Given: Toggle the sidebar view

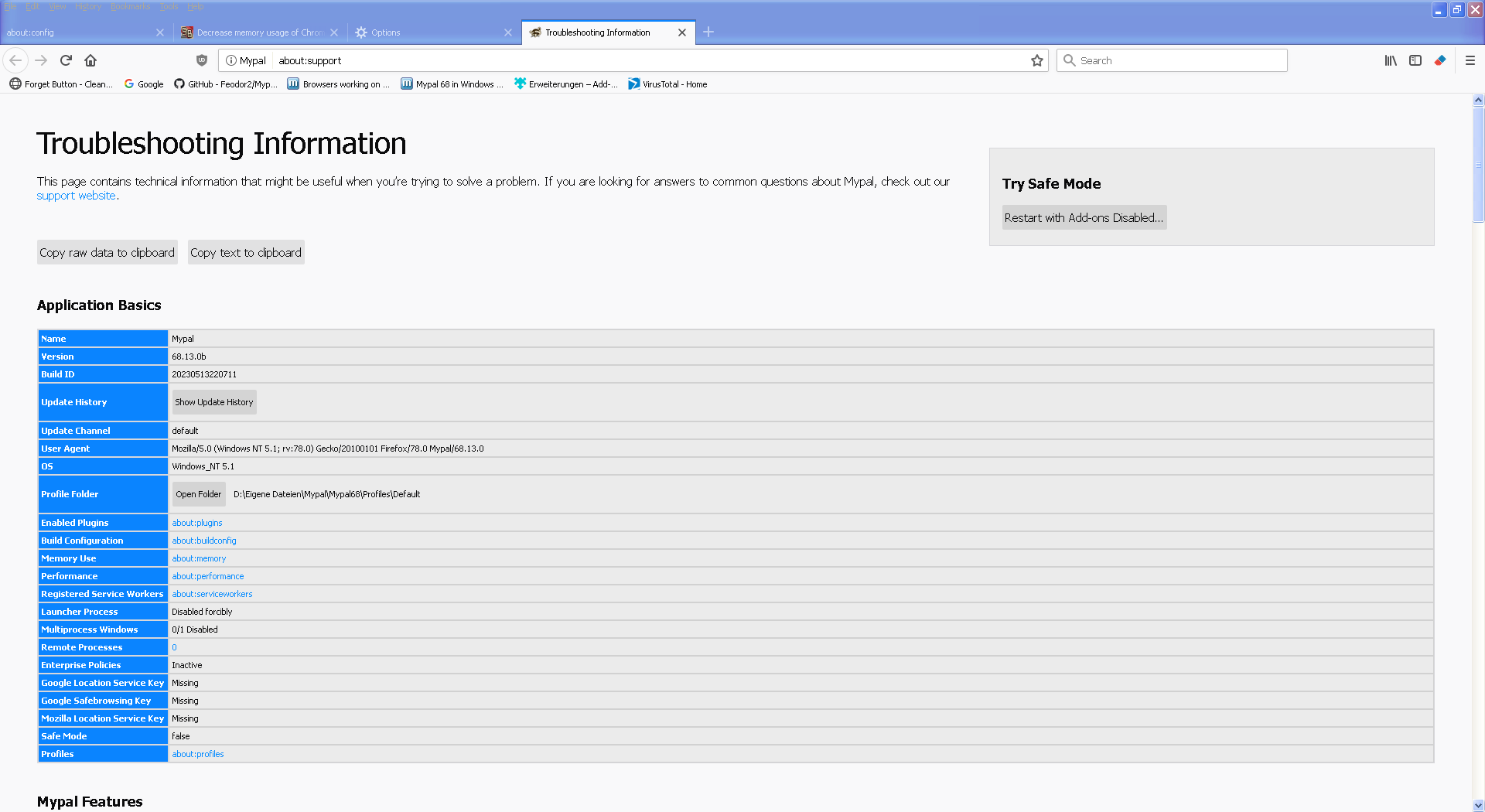Looking at the screenshot, I should (1415, 60).
